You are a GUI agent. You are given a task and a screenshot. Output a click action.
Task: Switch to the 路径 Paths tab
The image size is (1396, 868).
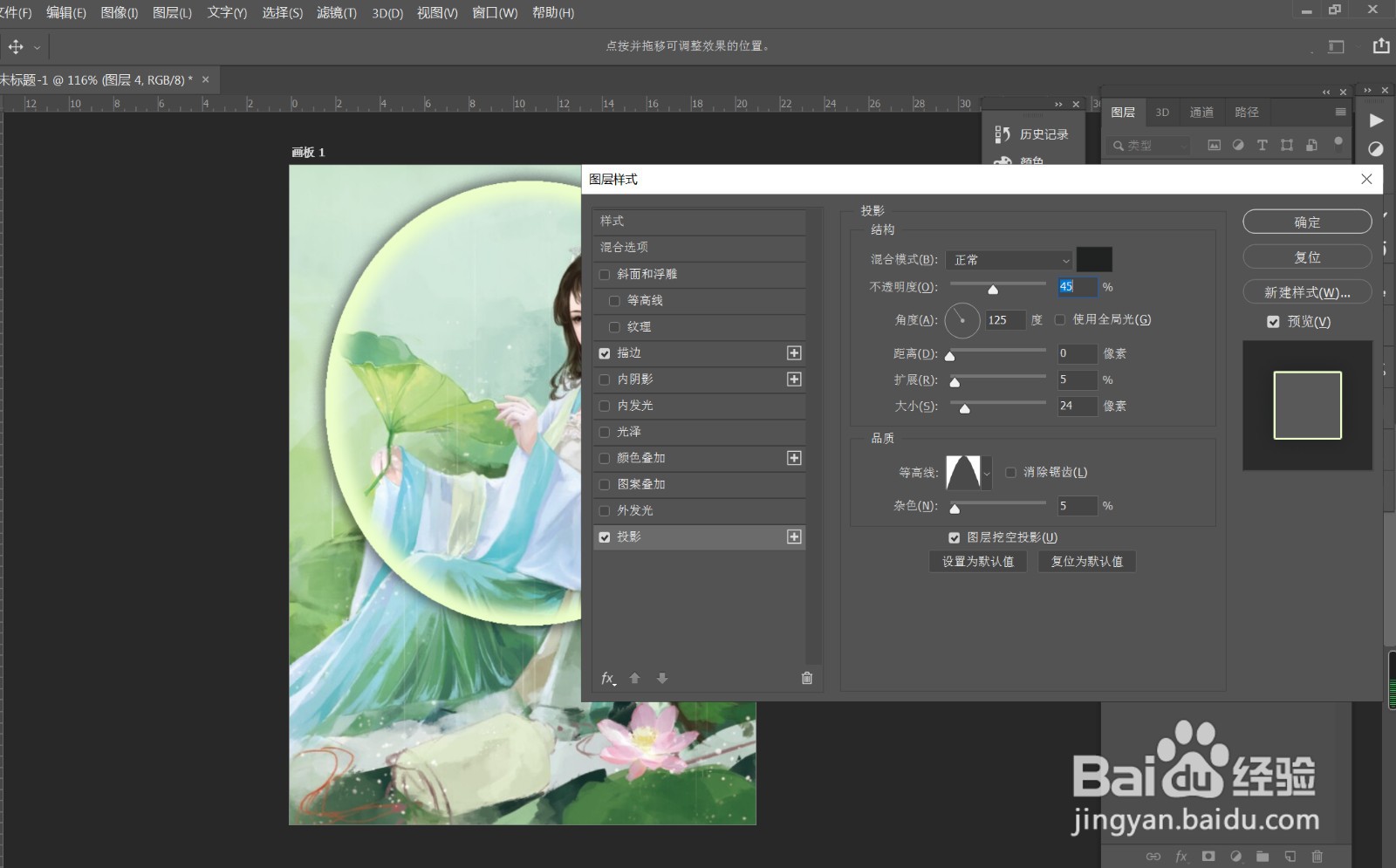point(1247,112)
